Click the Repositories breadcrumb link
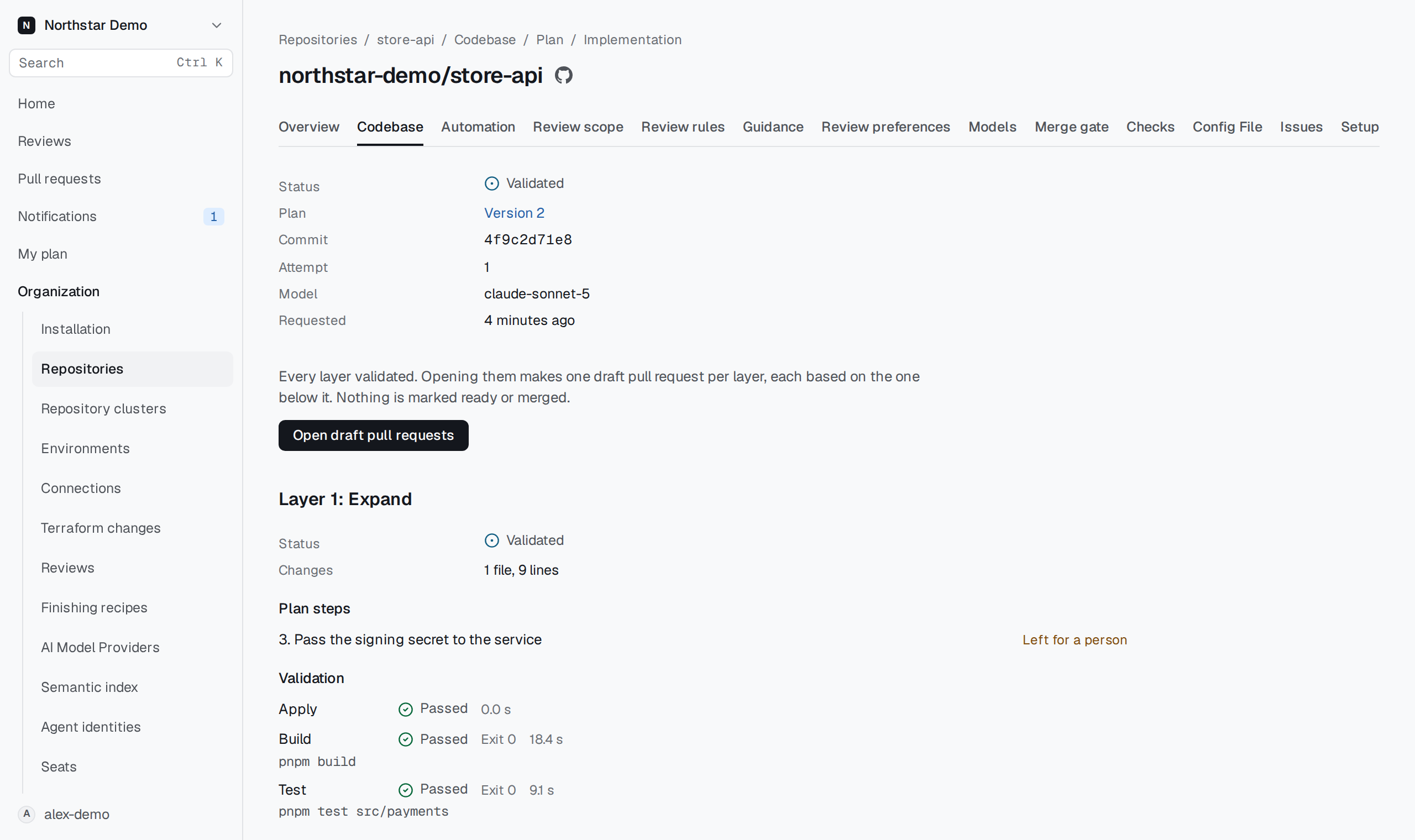Image resolution: width=1415 pixels, height=840 pixels. click(317, 40)
